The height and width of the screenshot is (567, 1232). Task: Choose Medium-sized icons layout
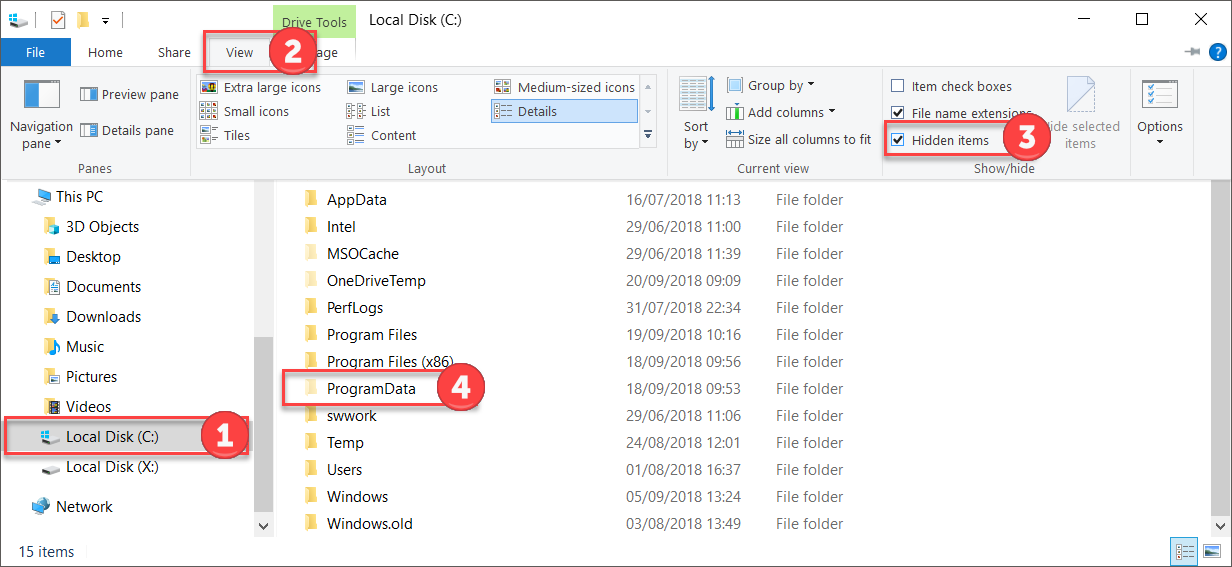[564, 87]
